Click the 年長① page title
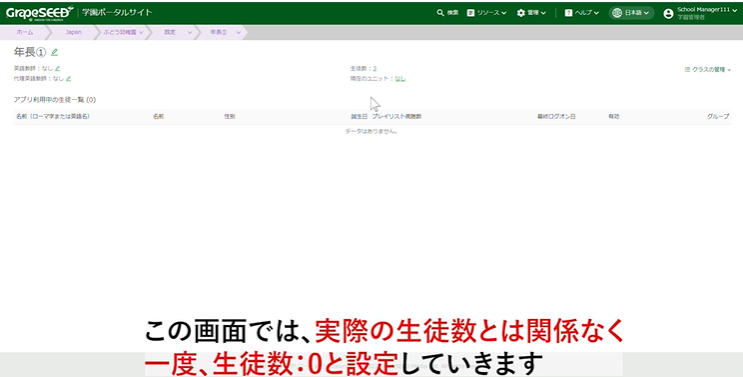Screen dimensions: 743x377 [30, 52]
